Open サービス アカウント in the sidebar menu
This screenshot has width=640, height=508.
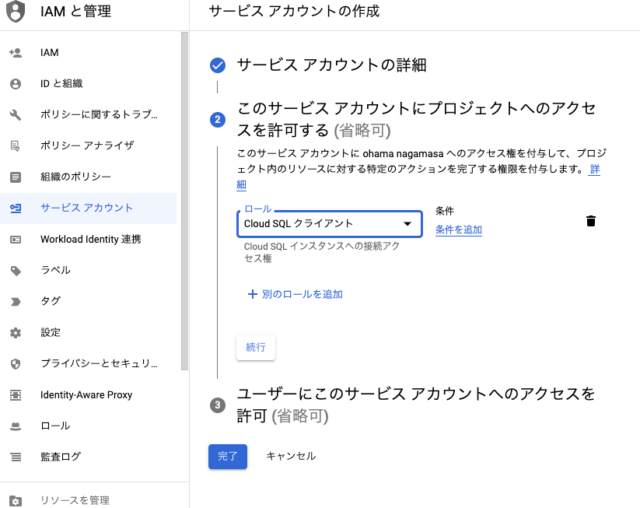click(x=88, y=208)
